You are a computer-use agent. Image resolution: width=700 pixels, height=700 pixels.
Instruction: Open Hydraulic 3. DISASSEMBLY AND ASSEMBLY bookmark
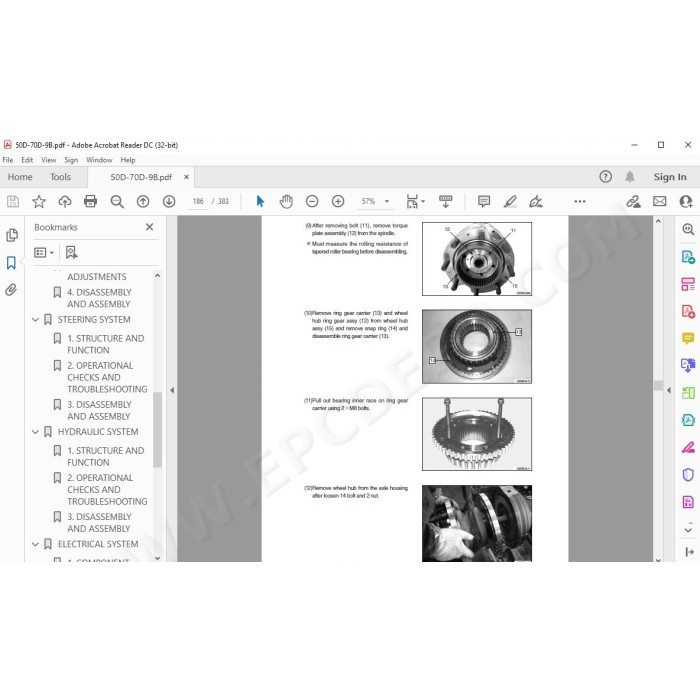click(x=99, y=522)
